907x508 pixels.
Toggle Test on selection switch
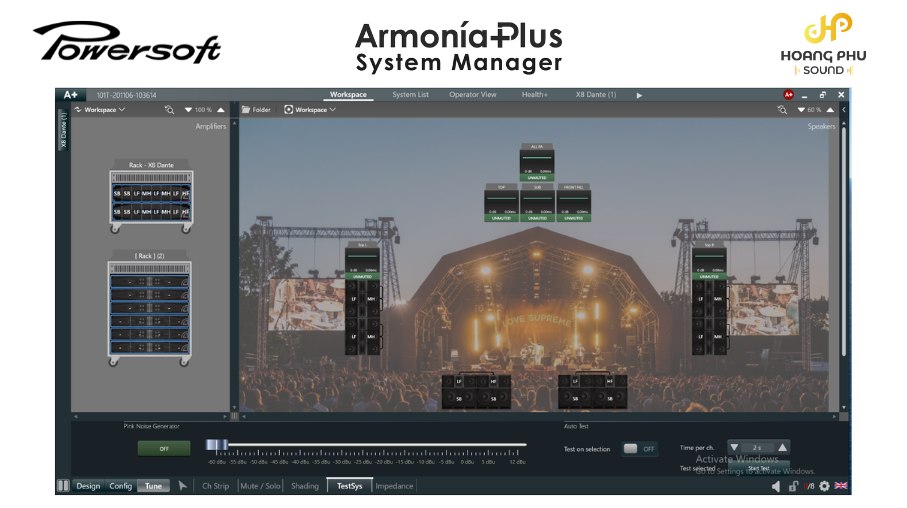pos(640,448)
